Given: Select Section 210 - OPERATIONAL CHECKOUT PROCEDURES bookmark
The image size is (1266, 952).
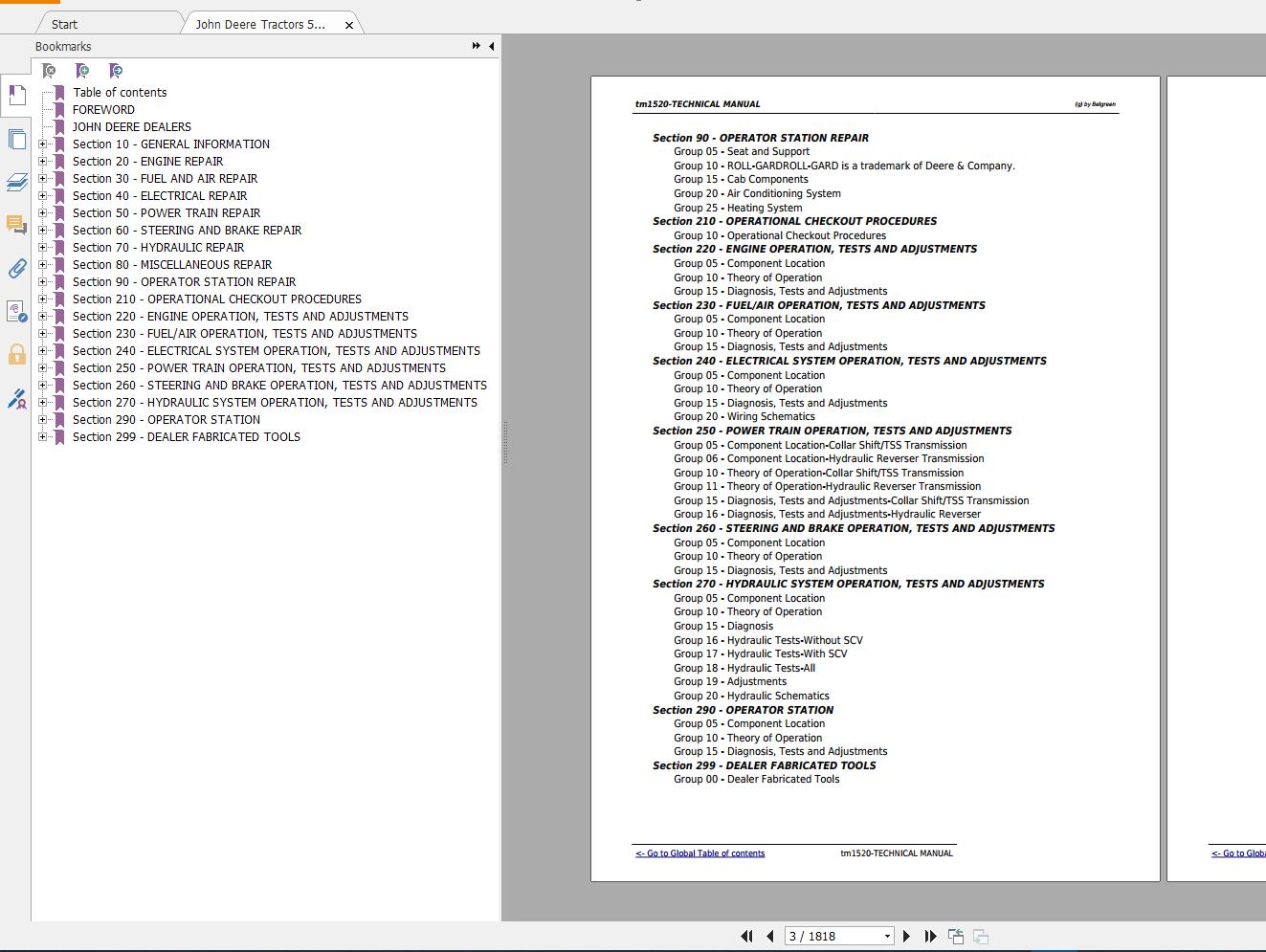Looking at the screenshot, I should click(x=217, y=299).
